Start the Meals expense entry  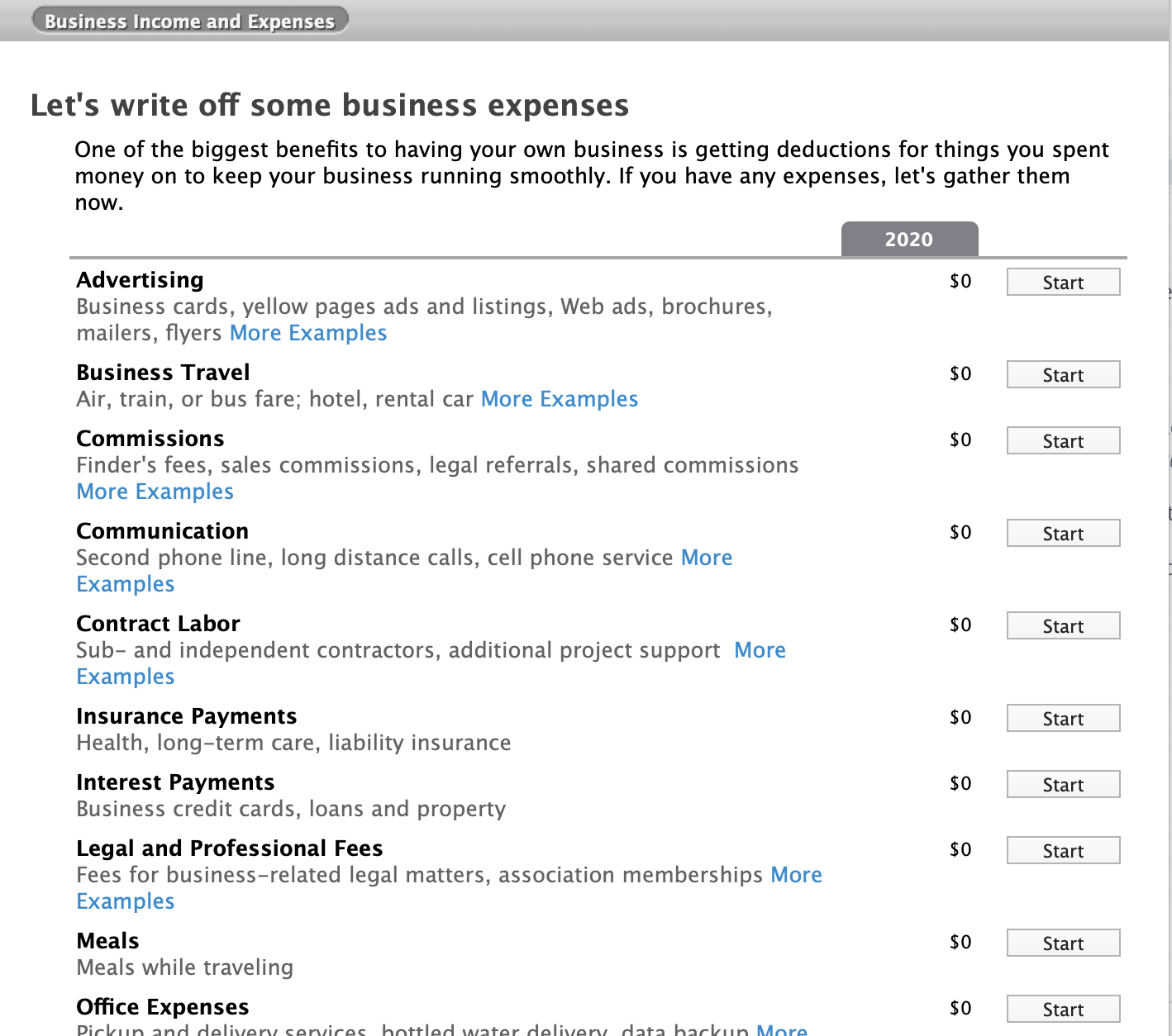[1063, 943]
